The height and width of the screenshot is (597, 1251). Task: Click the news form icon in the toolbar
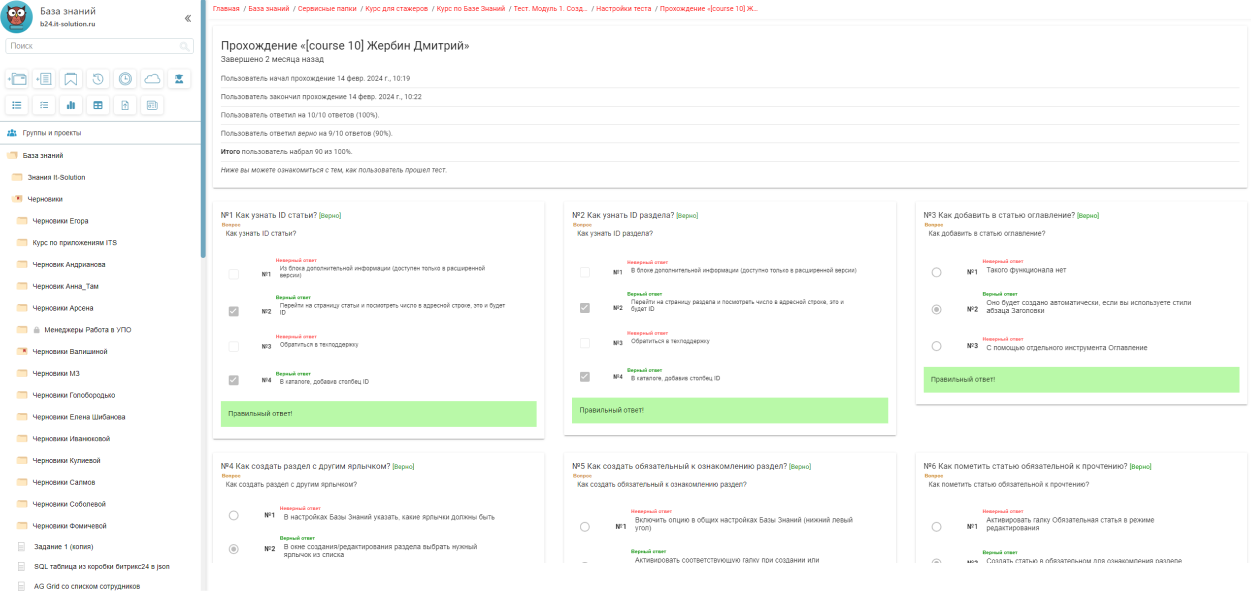(x=152, y=105)
